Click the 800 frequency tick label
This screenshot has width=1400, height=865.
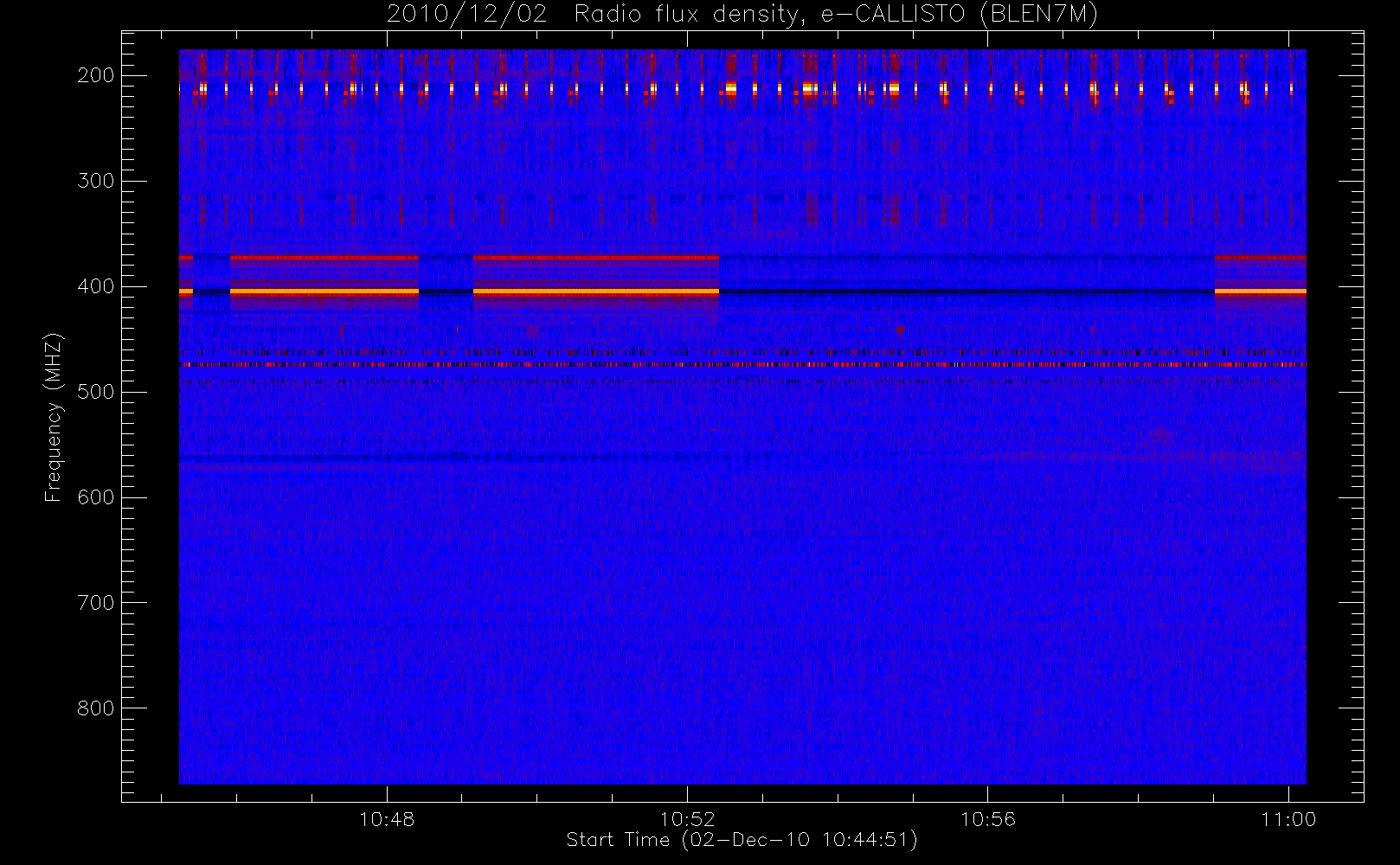coord(96,708)
